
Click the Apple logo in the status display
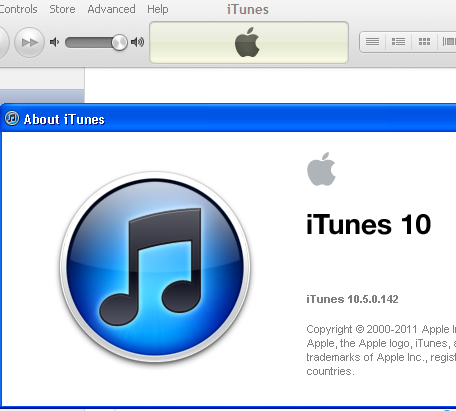(x=247, y=42)
